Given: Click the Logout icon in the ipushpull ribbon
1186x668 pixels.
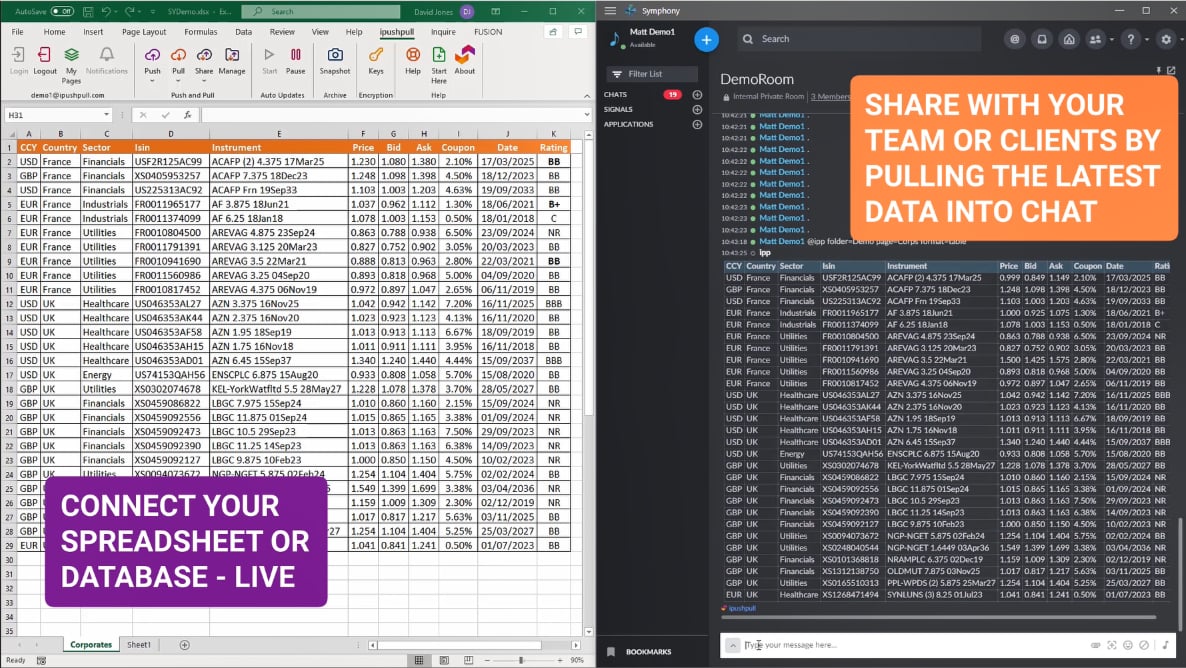Looking at the screenshot, I should point(45,55).
